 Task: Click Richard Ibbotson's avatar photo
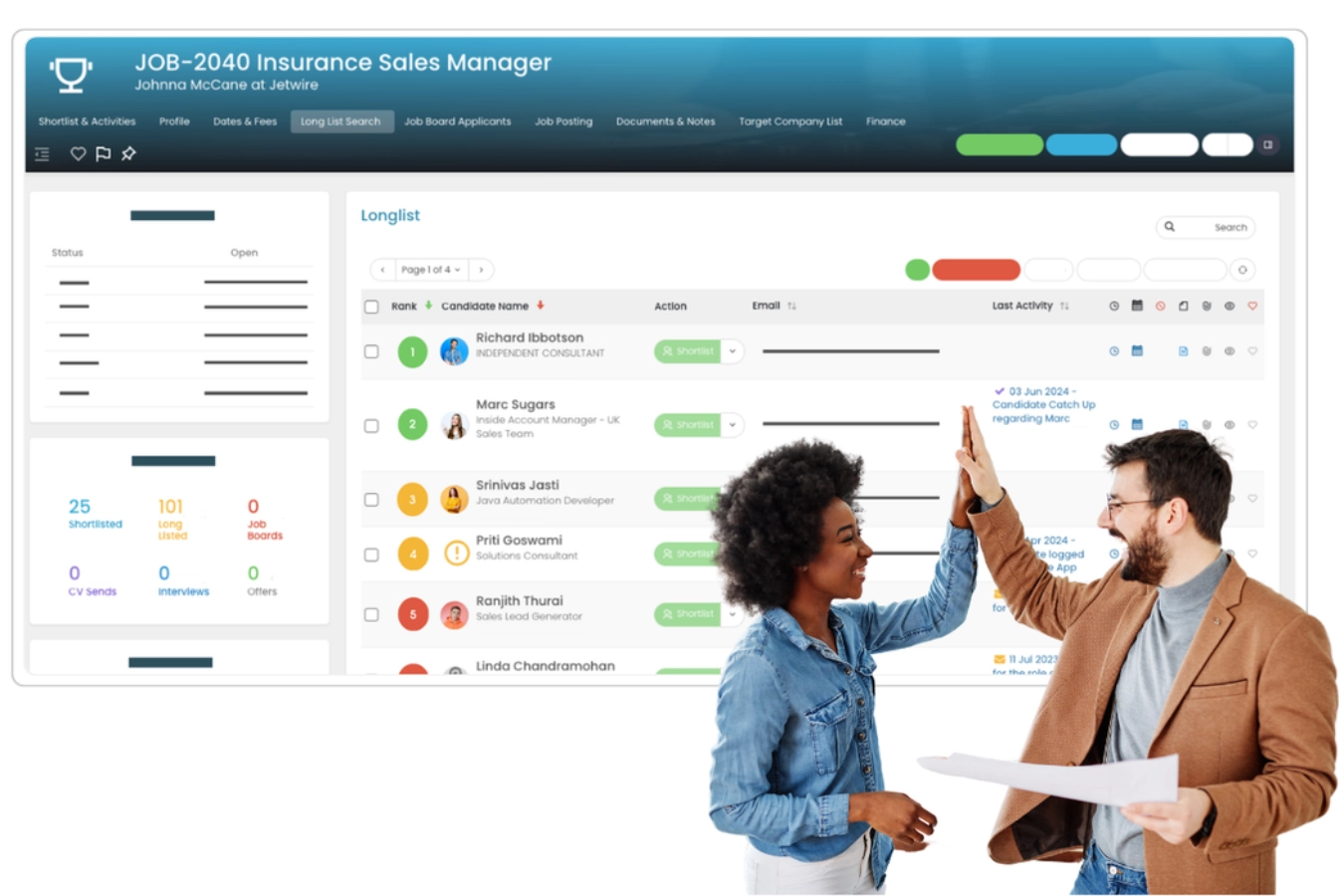(x=454, y=351)
